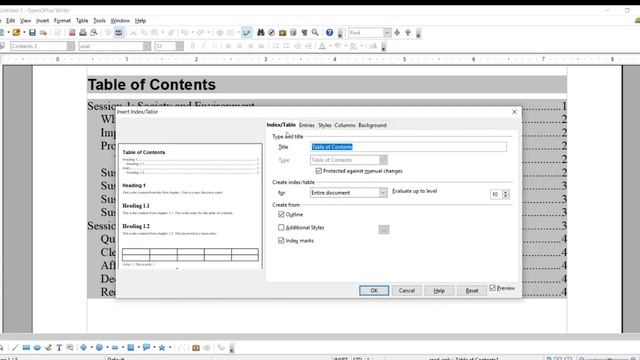Select the Freeform Line drawing tool
The image size is (640, 360).
[x=48, y=348]
